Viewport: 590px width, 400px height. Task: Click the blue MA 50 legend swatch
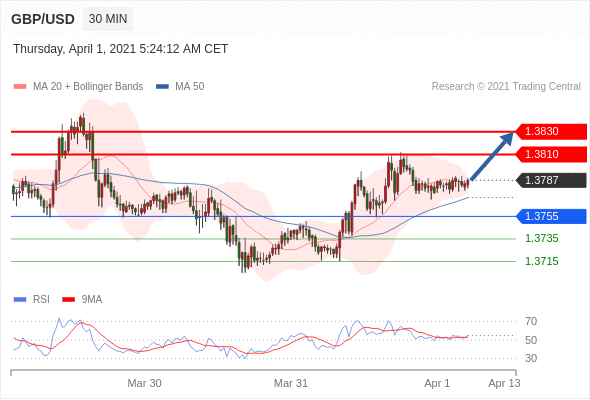[162, 87]
